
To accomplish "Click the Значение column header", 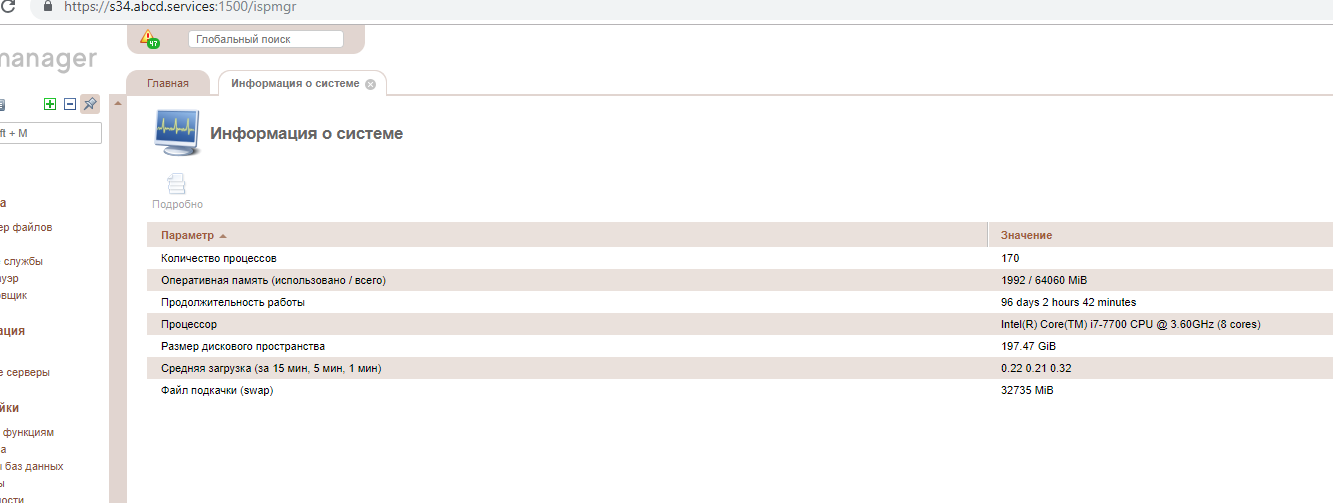I will point(1026,235).
